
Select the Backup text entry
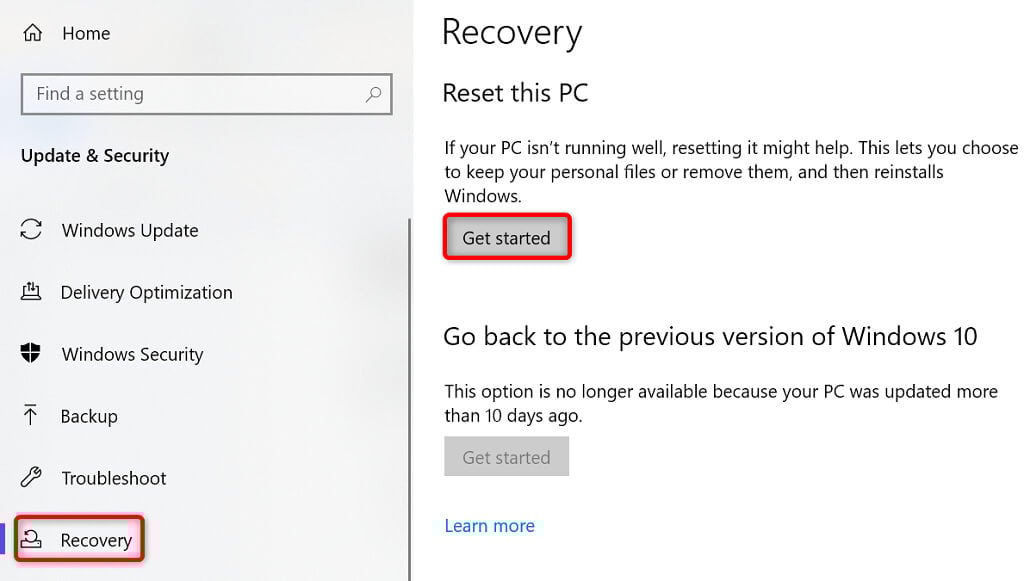[89, 416]
